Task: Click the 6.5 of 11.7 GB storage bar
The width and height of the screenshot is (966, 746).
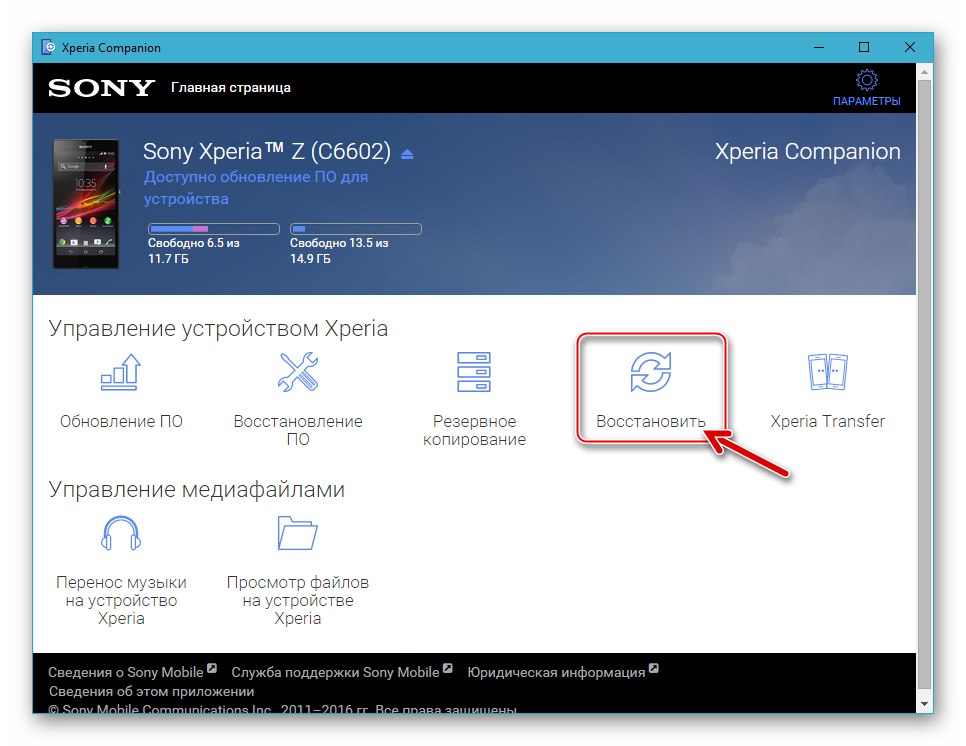Action: click(x=211, y=228)
